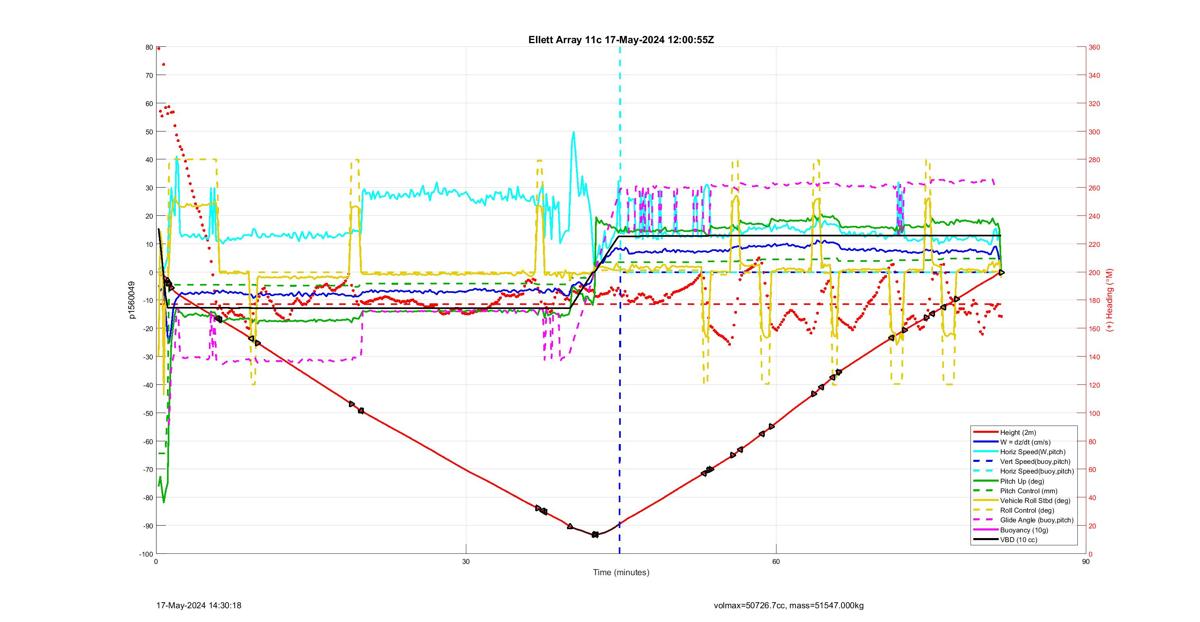1200x622 pixels.
Task: Click the solid magenta Buoyancy line sample in legend
Action: (986, 530)
